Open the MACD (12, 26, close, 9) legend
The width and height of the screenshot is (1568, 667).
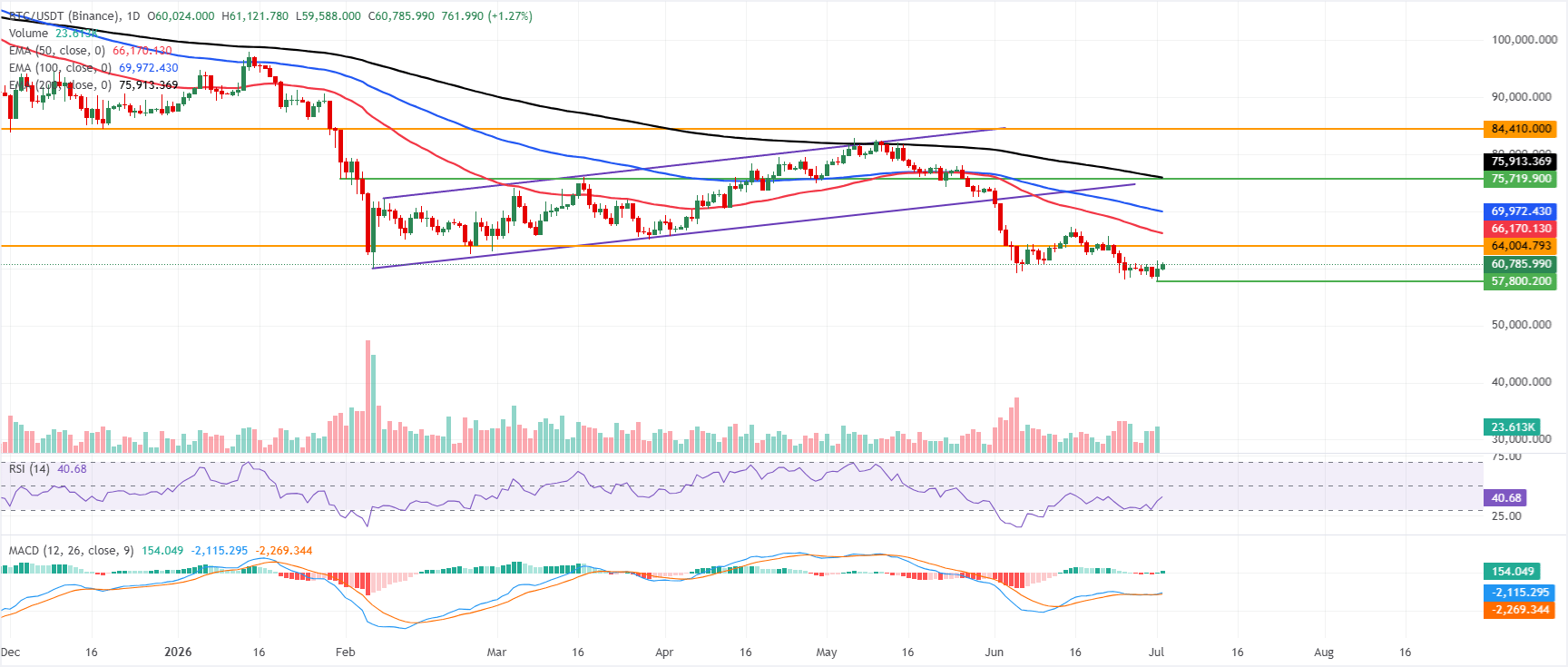coord(72,551)
